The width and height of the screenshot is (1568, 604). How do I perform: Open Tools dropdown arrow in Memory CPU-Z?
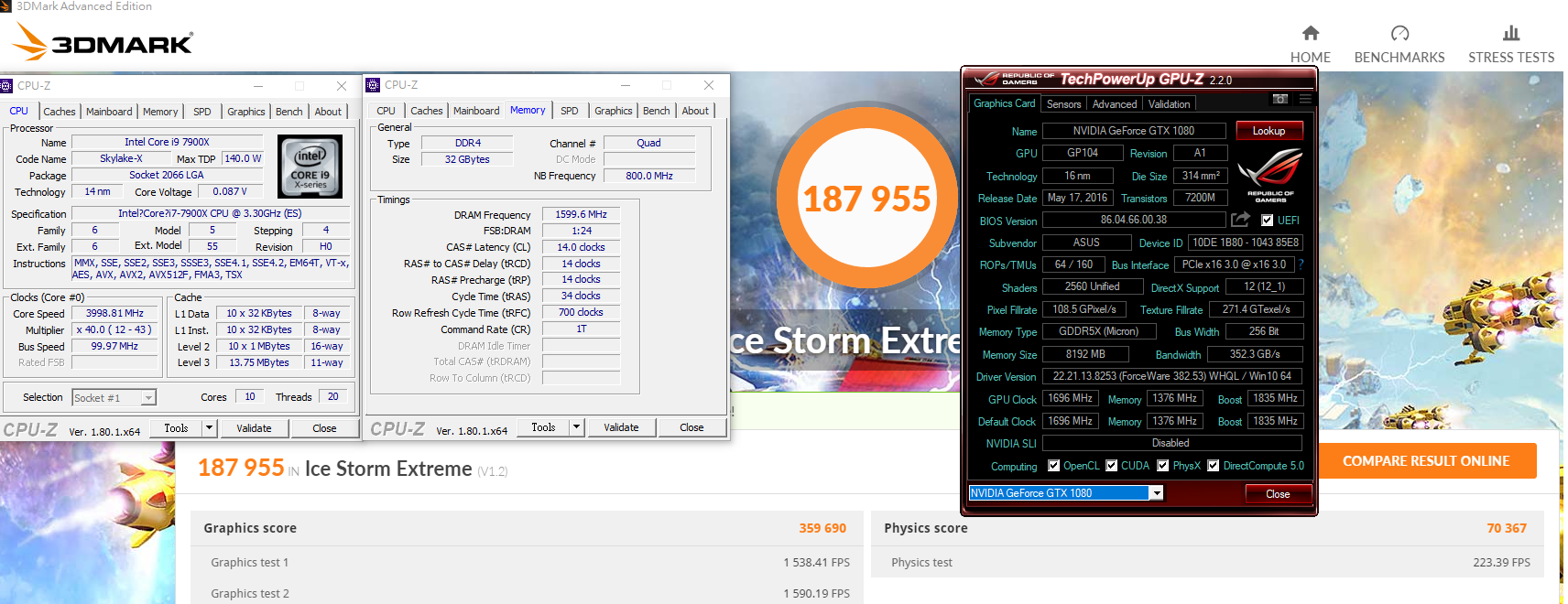pos(576,427)
